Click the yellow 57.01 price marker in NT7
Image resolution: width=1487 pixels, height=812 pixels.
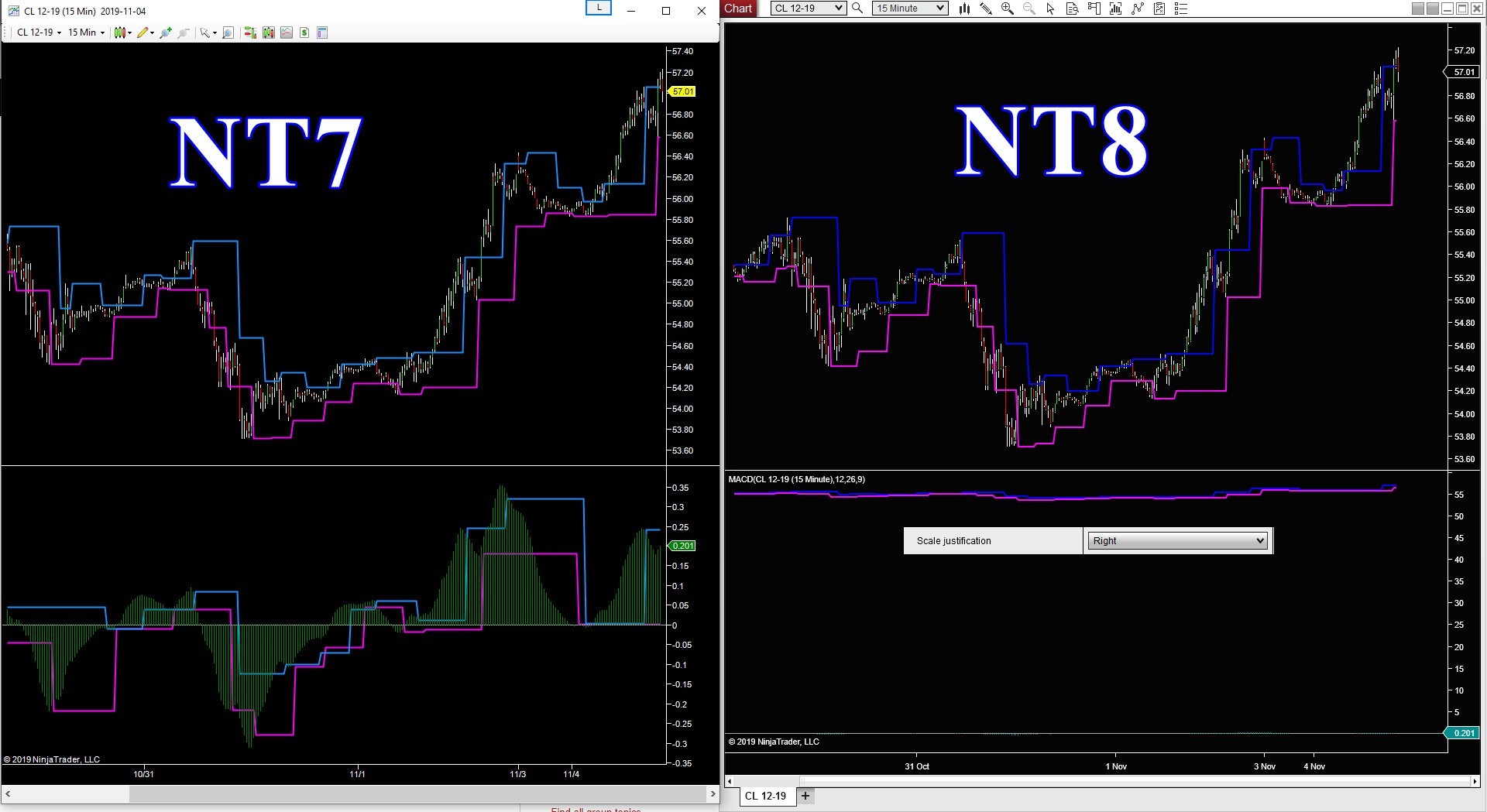(682, 91)
